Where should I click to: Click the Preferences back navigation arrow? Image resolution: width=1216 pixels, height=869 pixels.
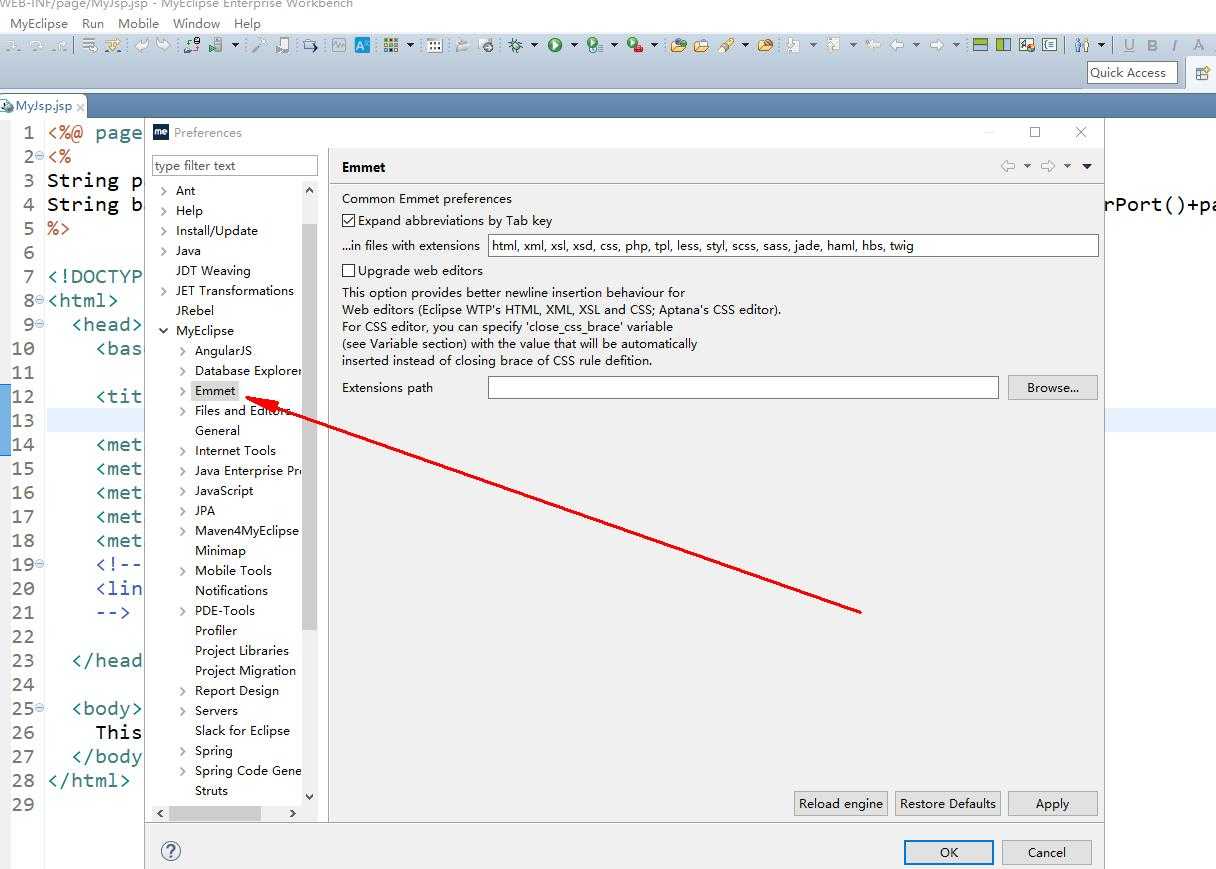[1008, 166]
